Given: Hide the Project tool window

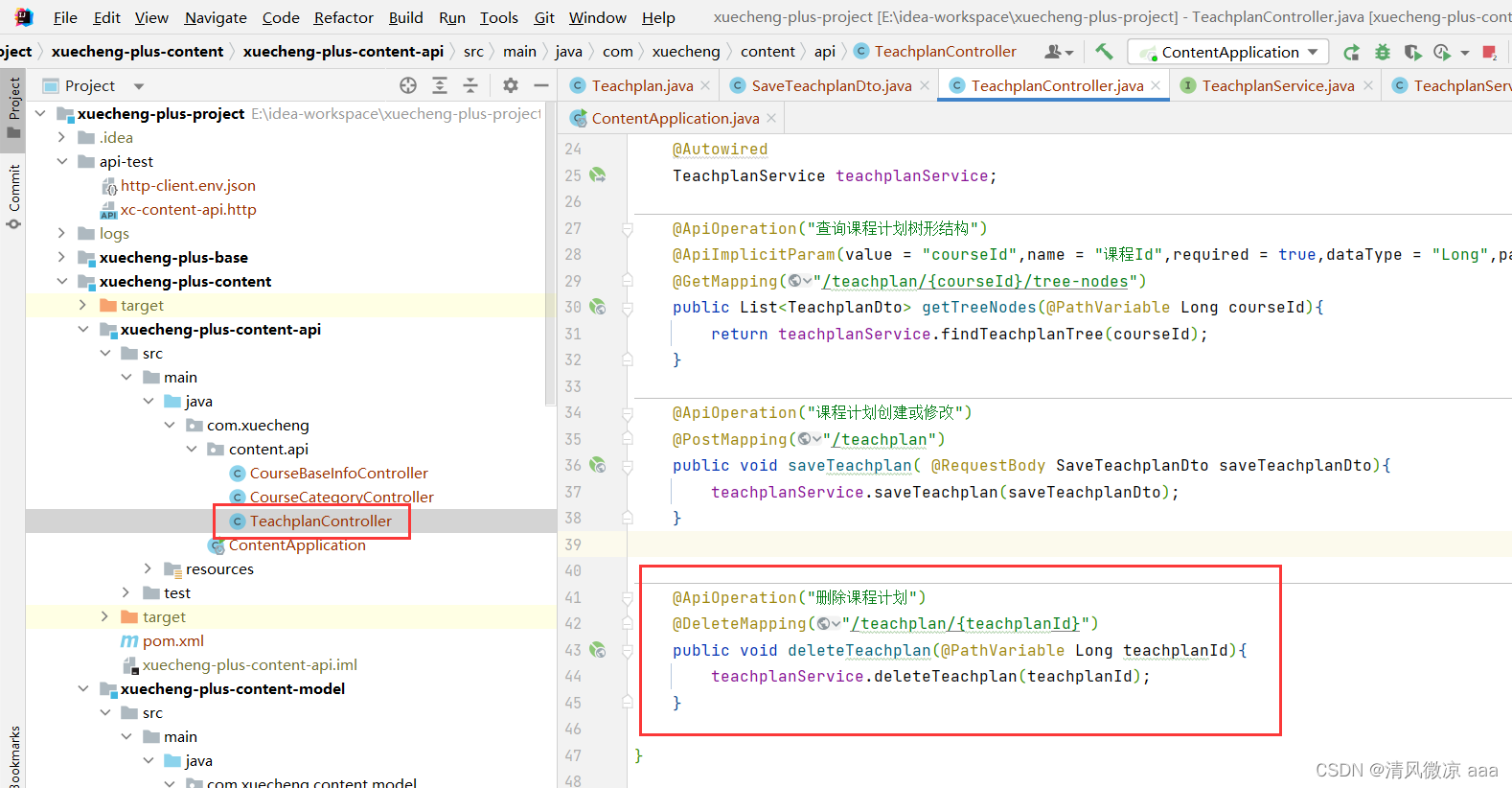Looking at the screenshot, I should pos(541,85).
